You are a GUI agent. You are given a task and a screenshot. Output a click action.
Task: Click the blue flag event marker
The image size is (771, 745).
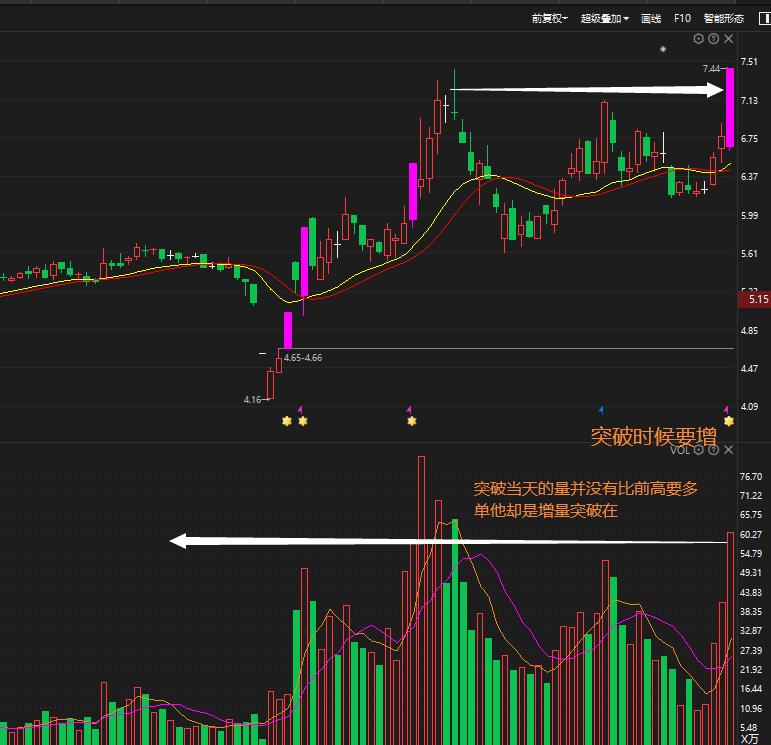[601, 410]
